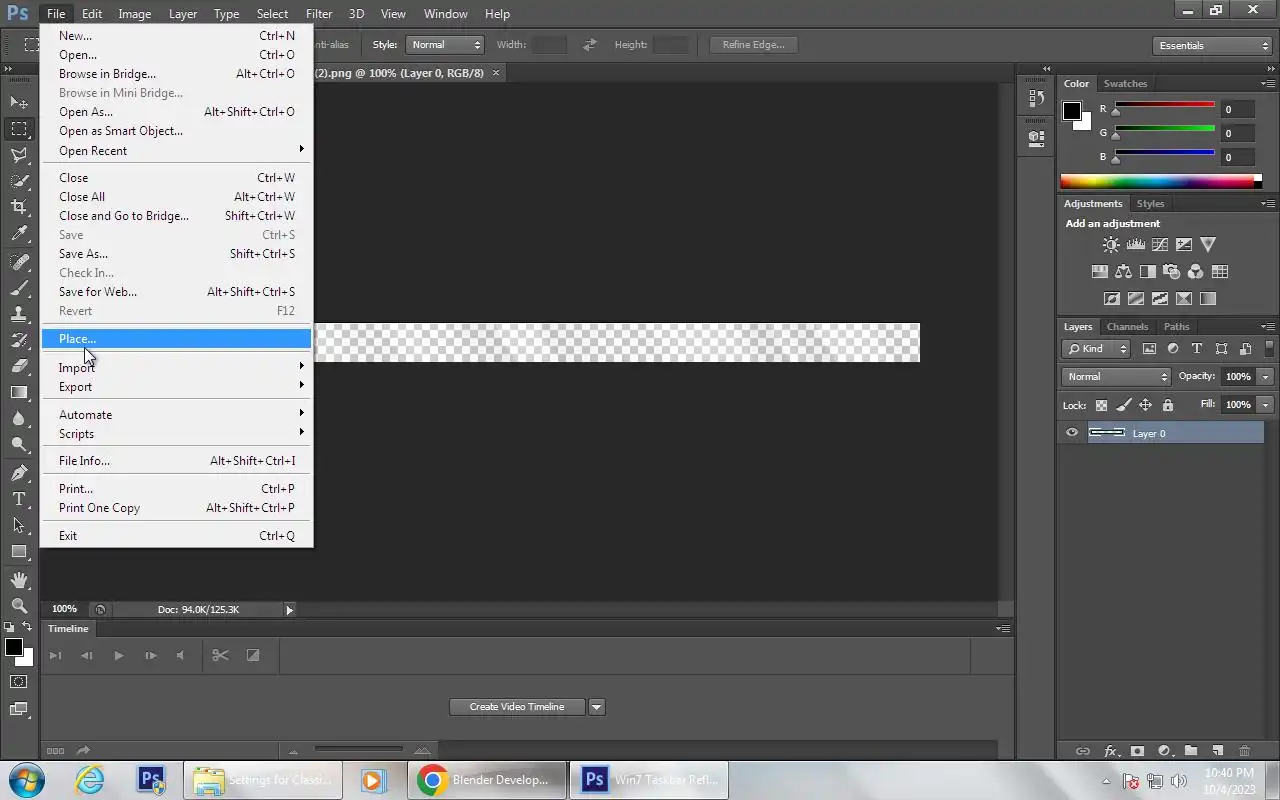1280x800 pixels.
Task: Click the Create Video Timeline button
Action: coord(517,707)
